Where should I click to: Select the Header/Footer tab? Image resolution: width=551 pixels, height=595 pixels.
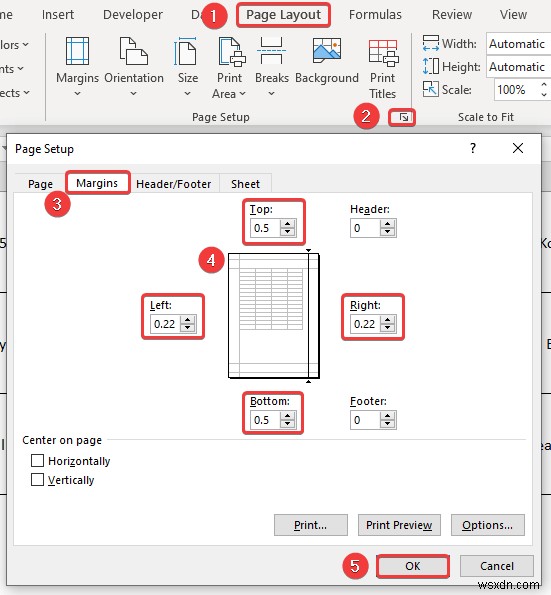click(174, 184)
